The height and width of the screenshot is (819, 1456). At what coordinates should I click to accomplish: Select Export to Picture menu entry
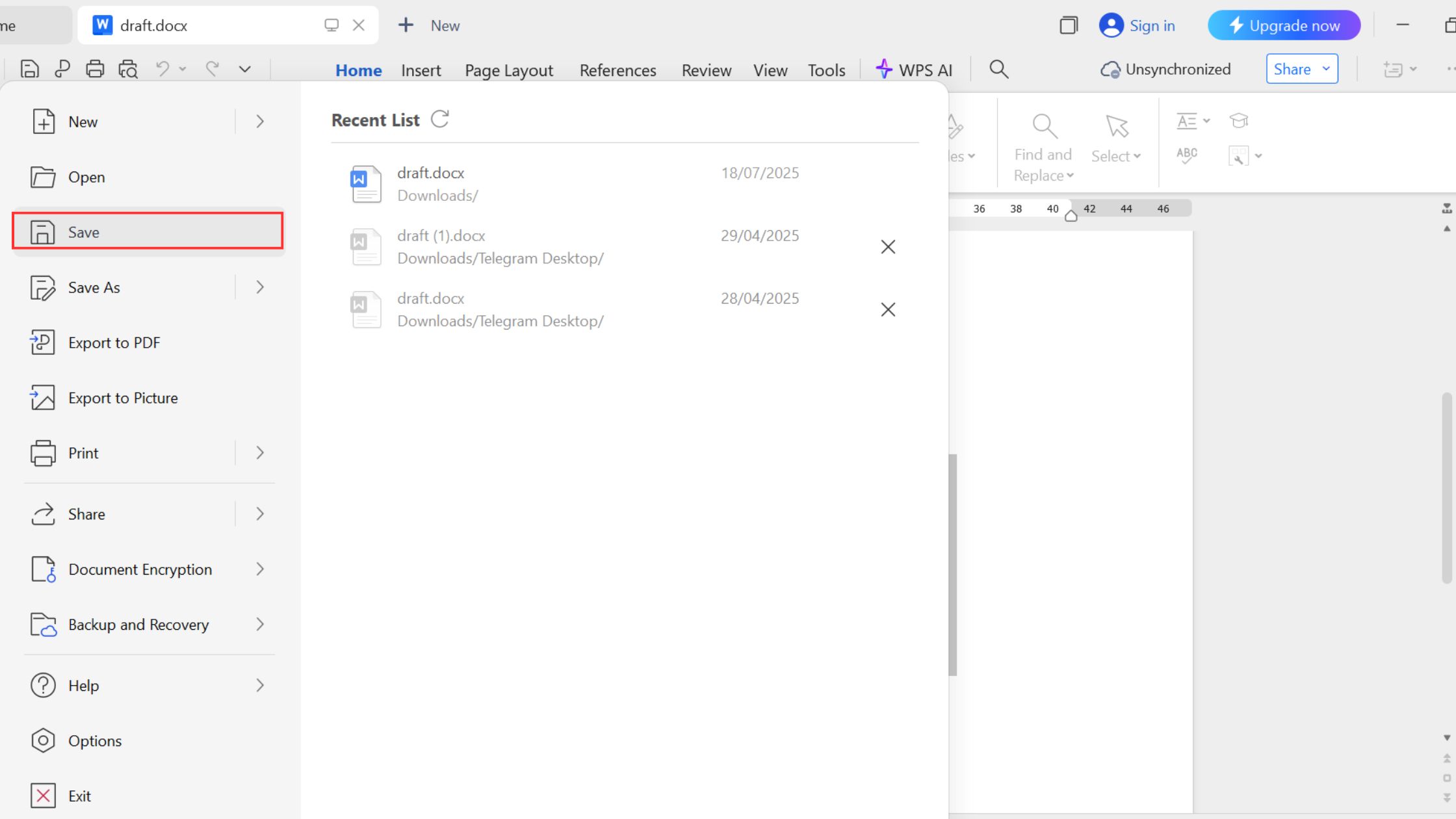click(x=148, y=398)
